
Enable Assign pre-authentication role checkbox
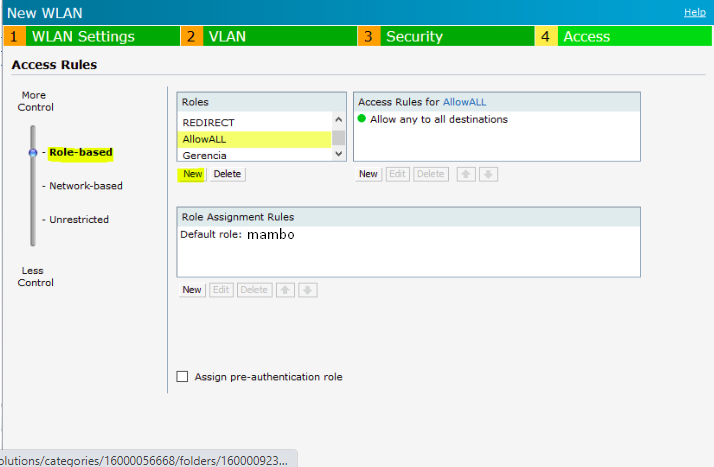[182, 377]
